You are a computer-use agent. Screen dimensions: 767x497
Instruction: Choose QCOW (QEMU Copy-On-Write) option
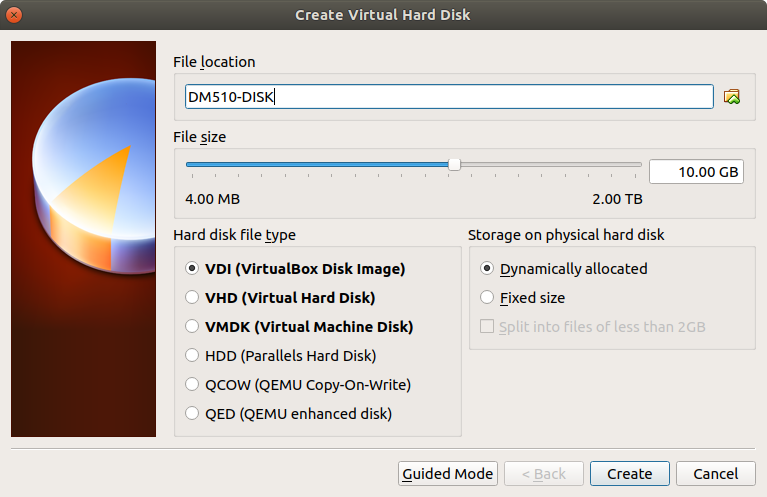click(298, 384)
